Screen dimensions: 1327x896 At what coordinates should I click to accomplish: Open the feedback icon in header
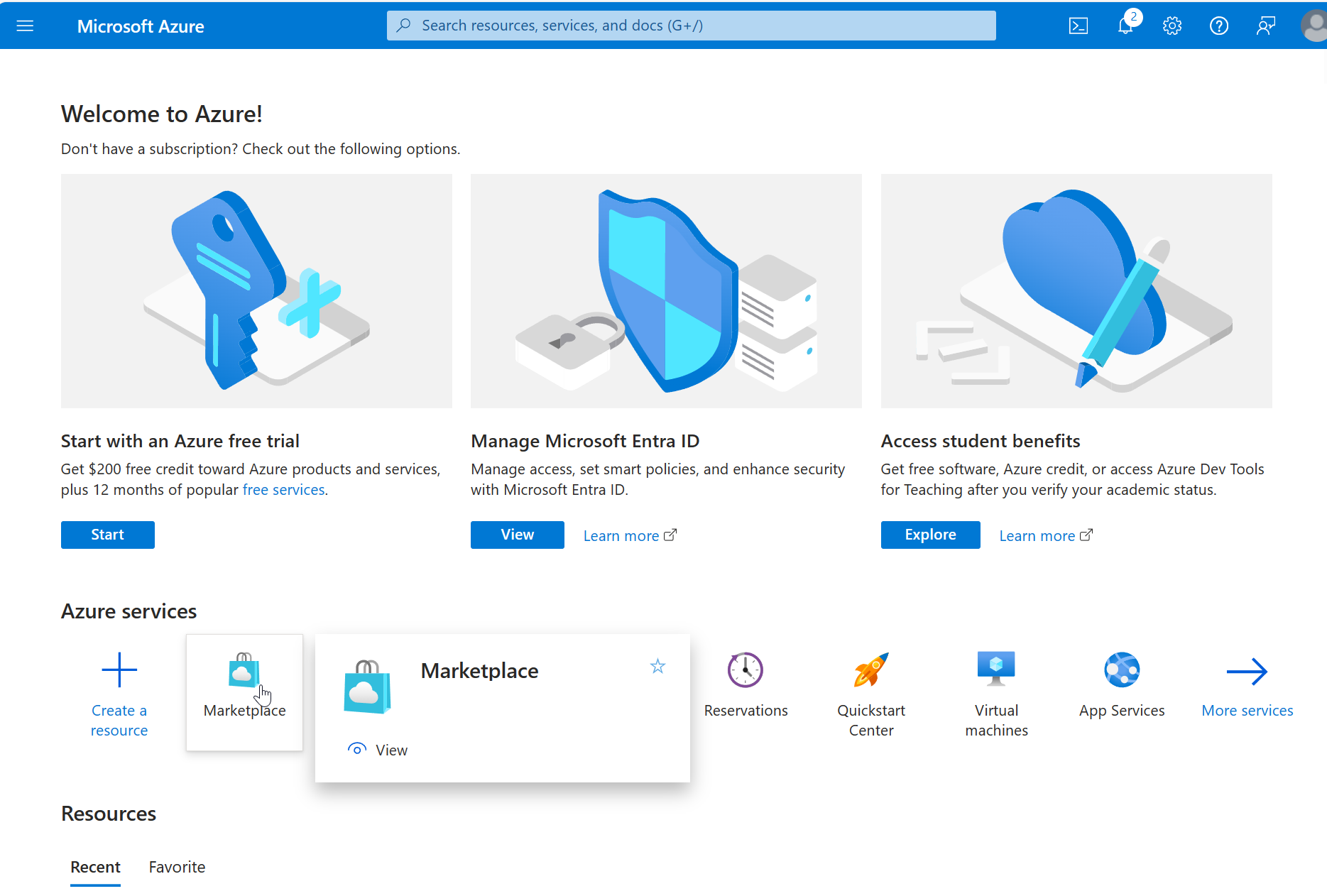point(1265,26)
